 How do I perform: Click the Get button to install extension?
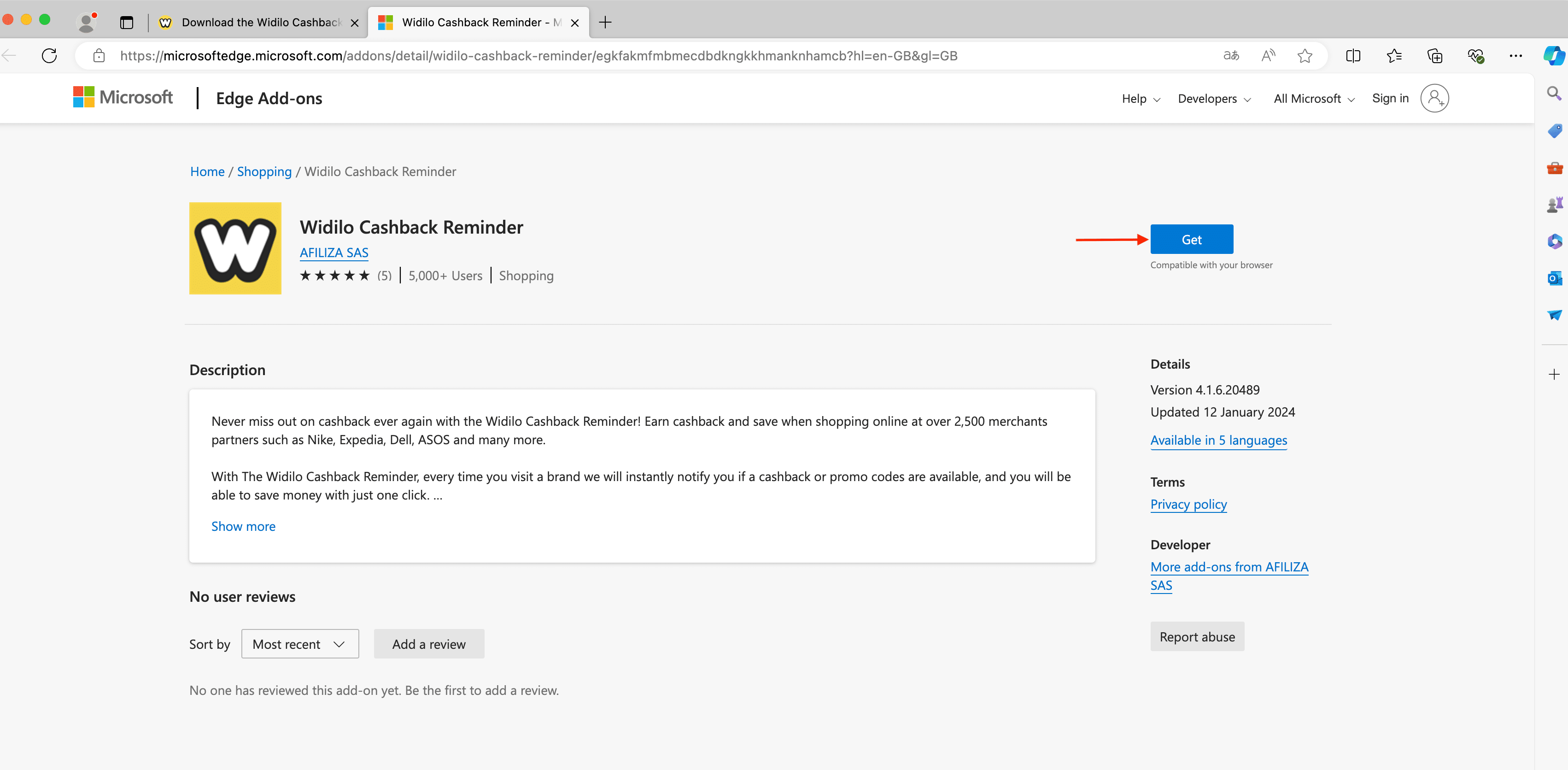pos(1191,239)
